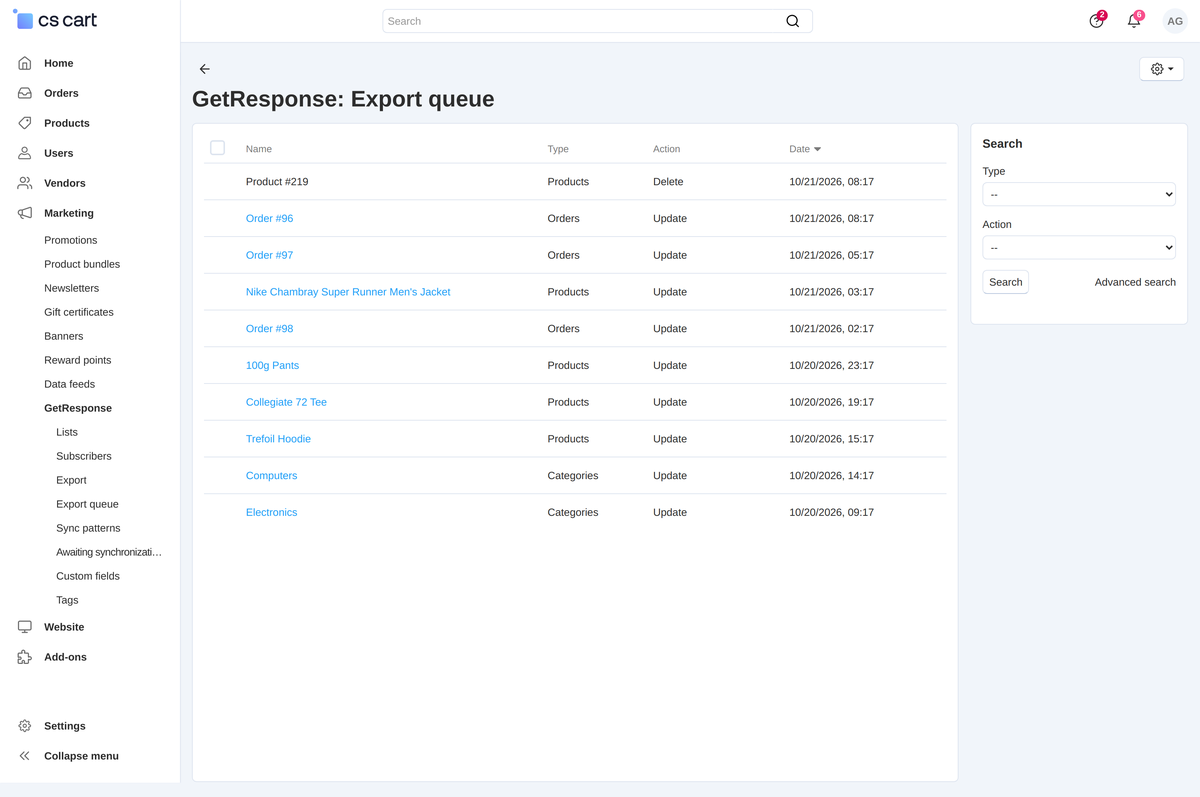Go to Reward points submenu
Screen dimensions: 1200x797
coord(77,360)
